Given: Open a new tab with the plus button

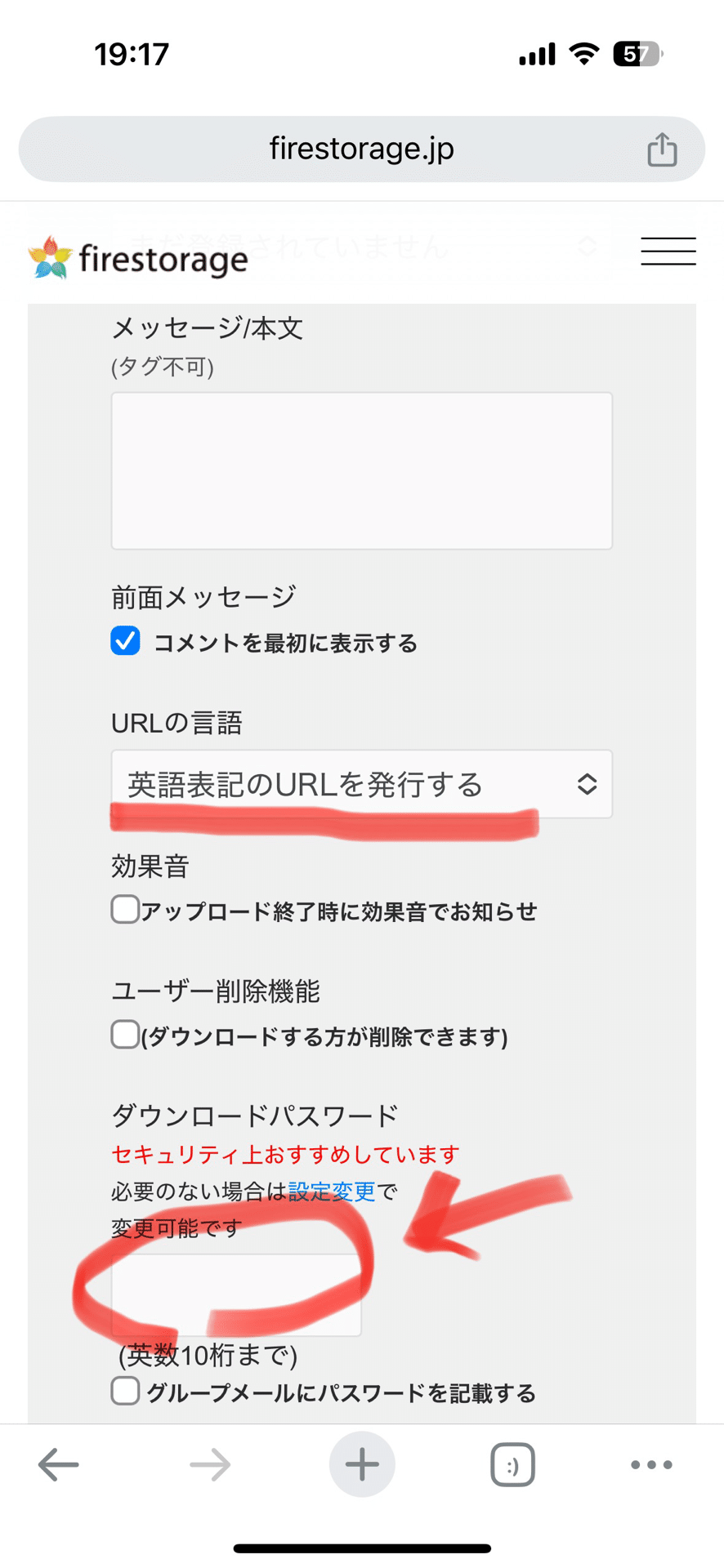Looking at the screenshot, I should pyautogui.click(x=362, y=1464).
